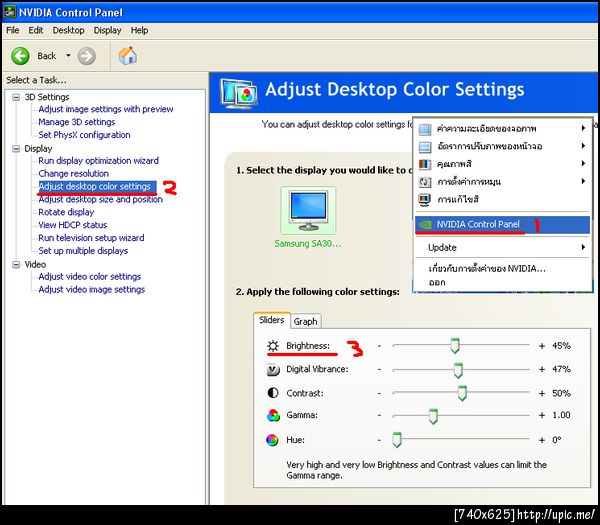
Task: Collapse the Video tree node
Action: click(16, 264)
